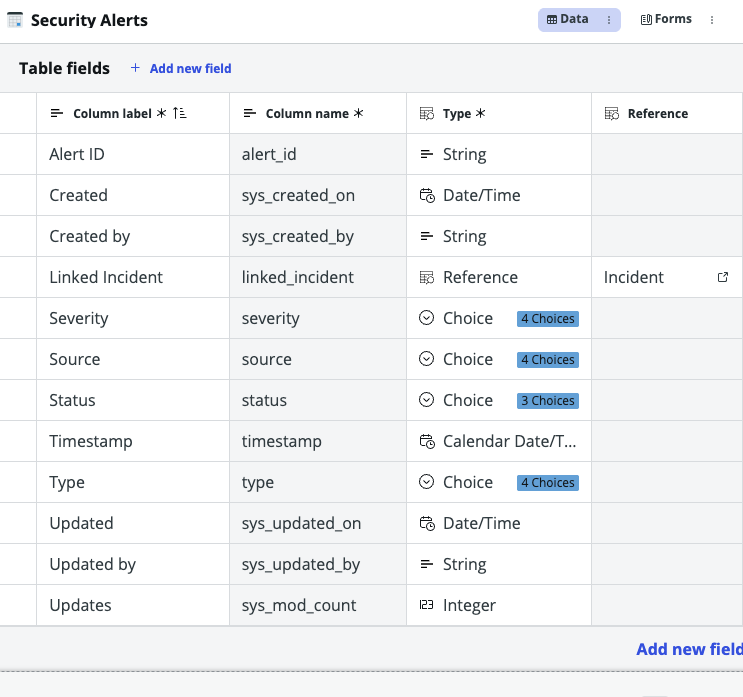Select the Updated by label cell
Image resolution: width=743 pixels, height=697 pixels.
tap(133, 564)
